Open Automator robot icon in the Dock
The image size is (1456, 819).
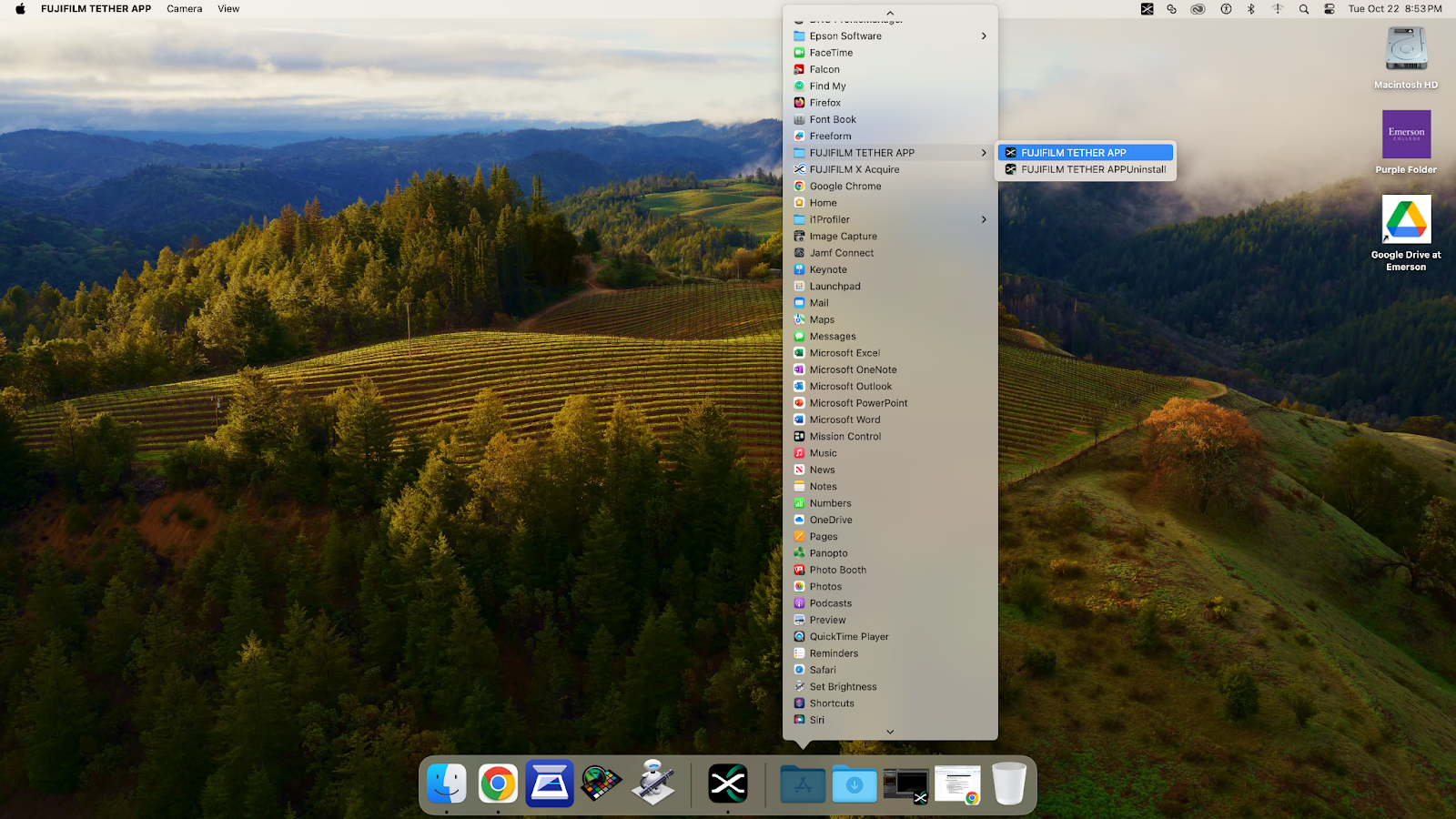(x=653, y=783)
